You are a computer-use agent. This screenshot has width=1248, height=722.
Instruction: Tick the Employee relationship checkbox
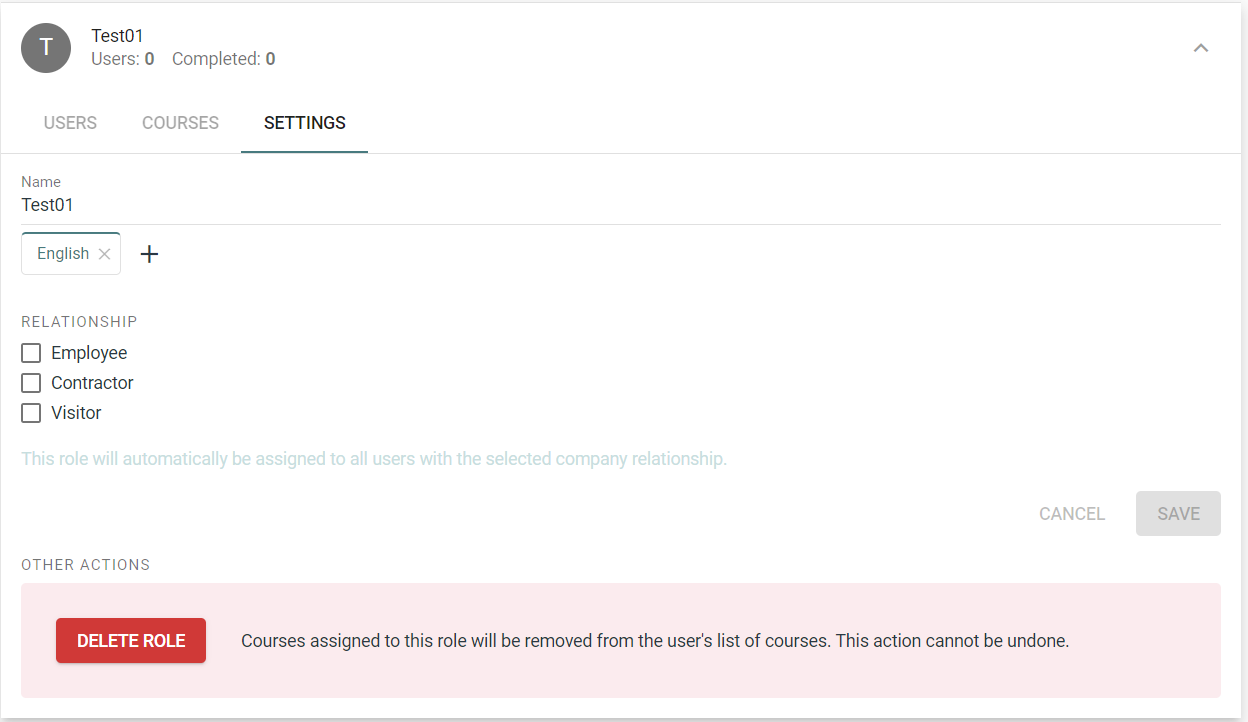click(31, 353)
